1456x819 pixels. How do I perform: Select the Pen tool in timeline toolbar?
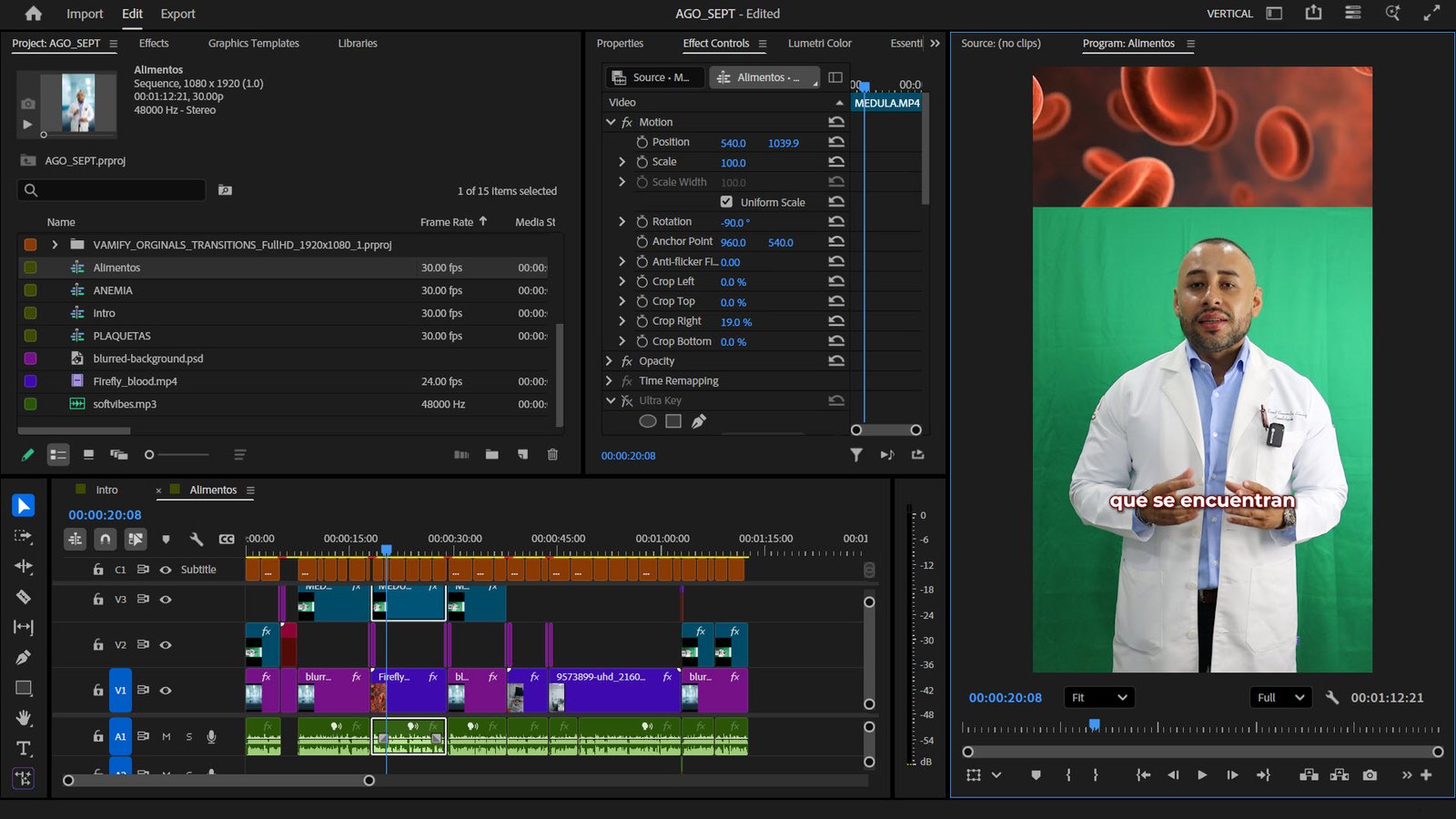(x=24, y=657)
